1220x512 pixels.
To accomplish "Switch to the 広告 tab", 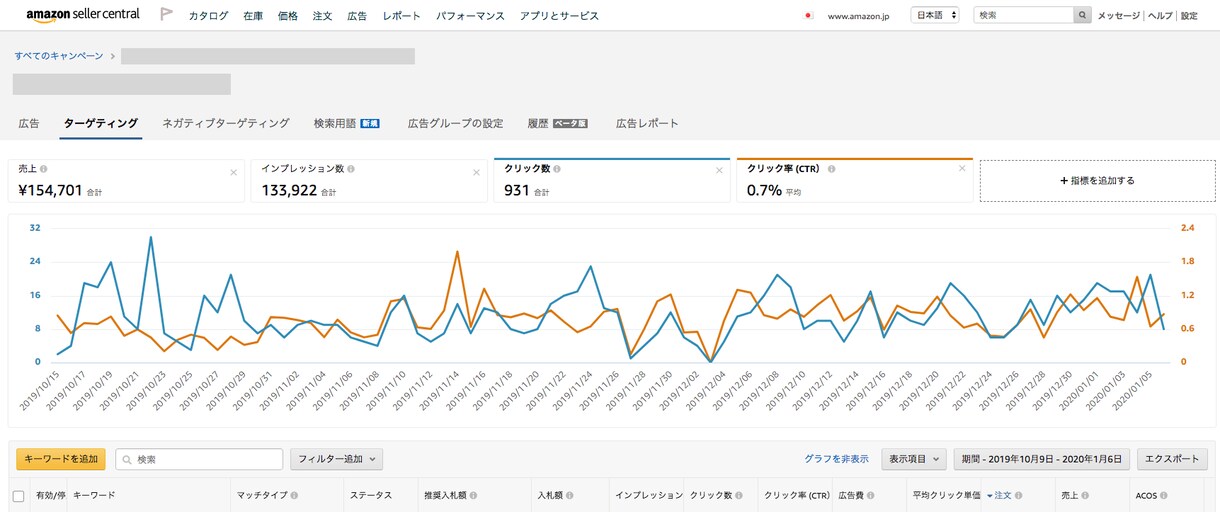I will click(x=29, y=123).
